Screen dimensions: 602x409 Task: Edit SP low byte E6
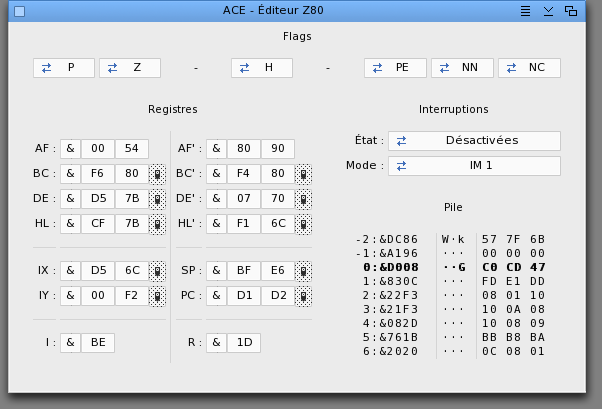(278, 270)
